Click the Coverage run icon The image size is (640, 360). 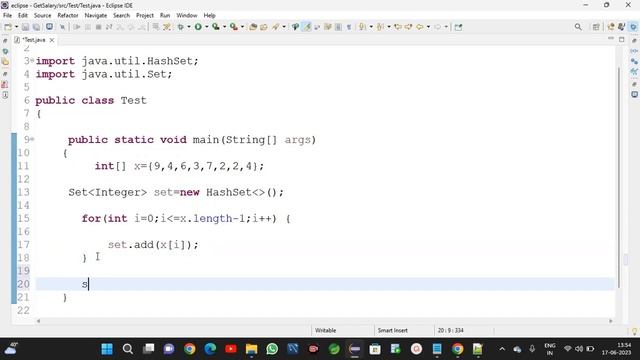(x=216, y=27)
